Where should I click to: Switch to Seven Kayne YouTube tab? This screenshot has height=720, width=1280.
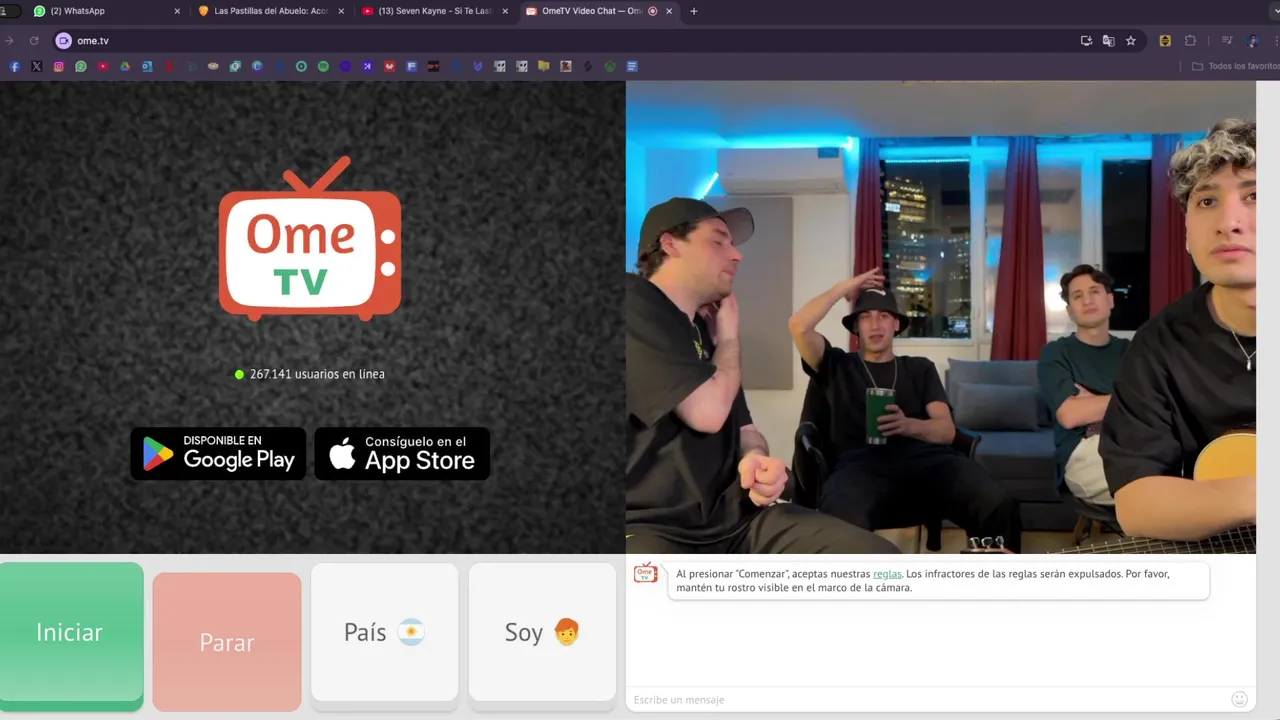[435, 11]
